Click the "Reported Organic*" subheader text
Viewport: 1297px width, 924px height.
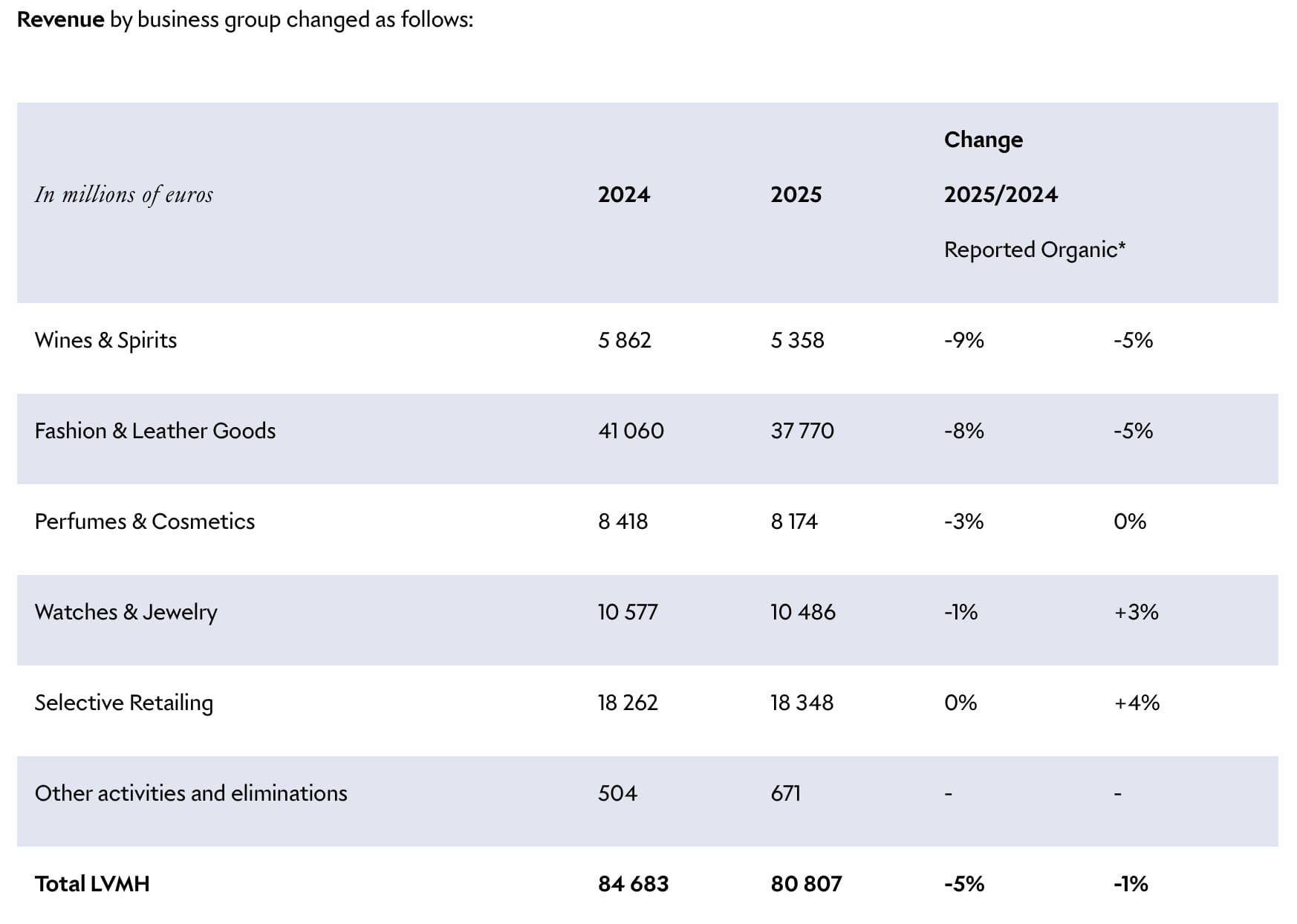click(1034, 250)
